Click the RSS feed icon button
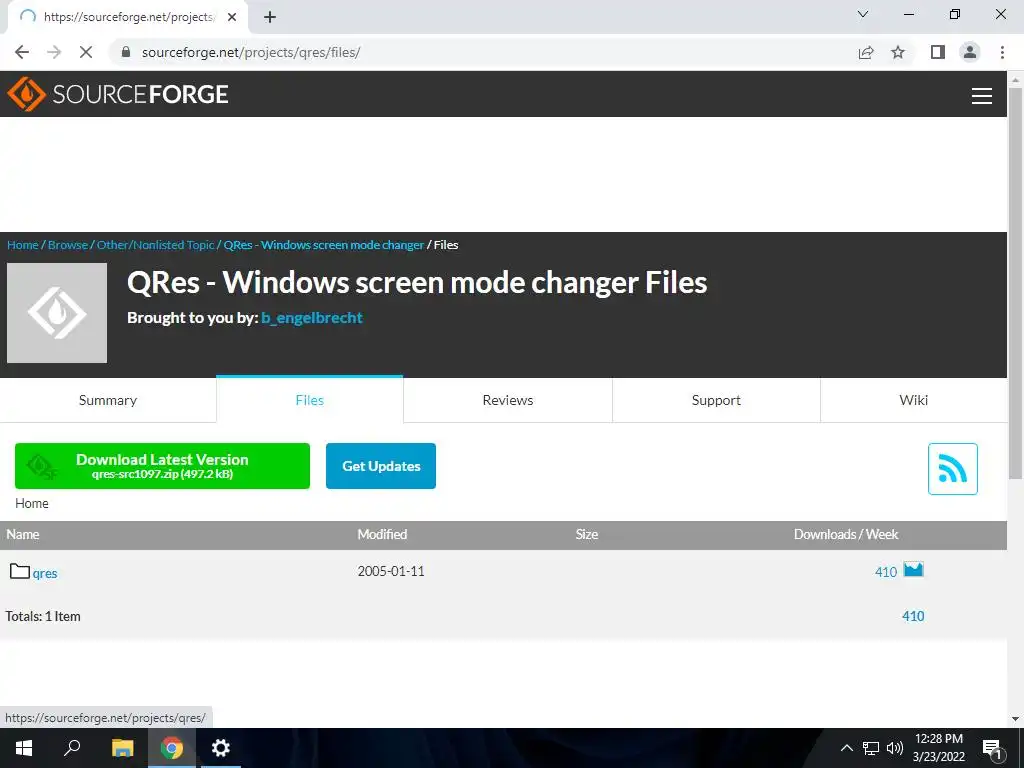 coord(952,469)
